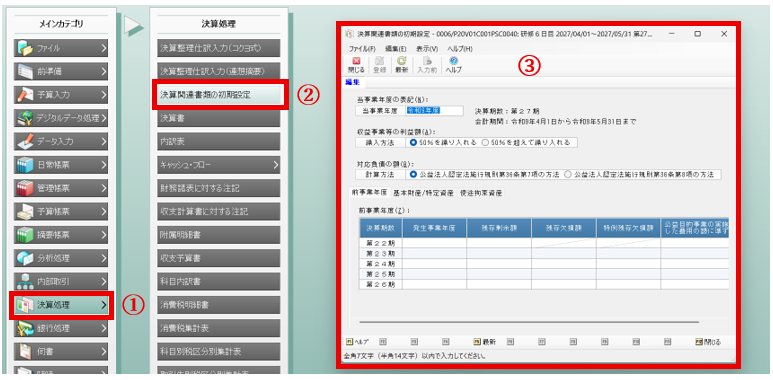Open the 表示(V) menu
773x380 pixels.
click(427, 49)
